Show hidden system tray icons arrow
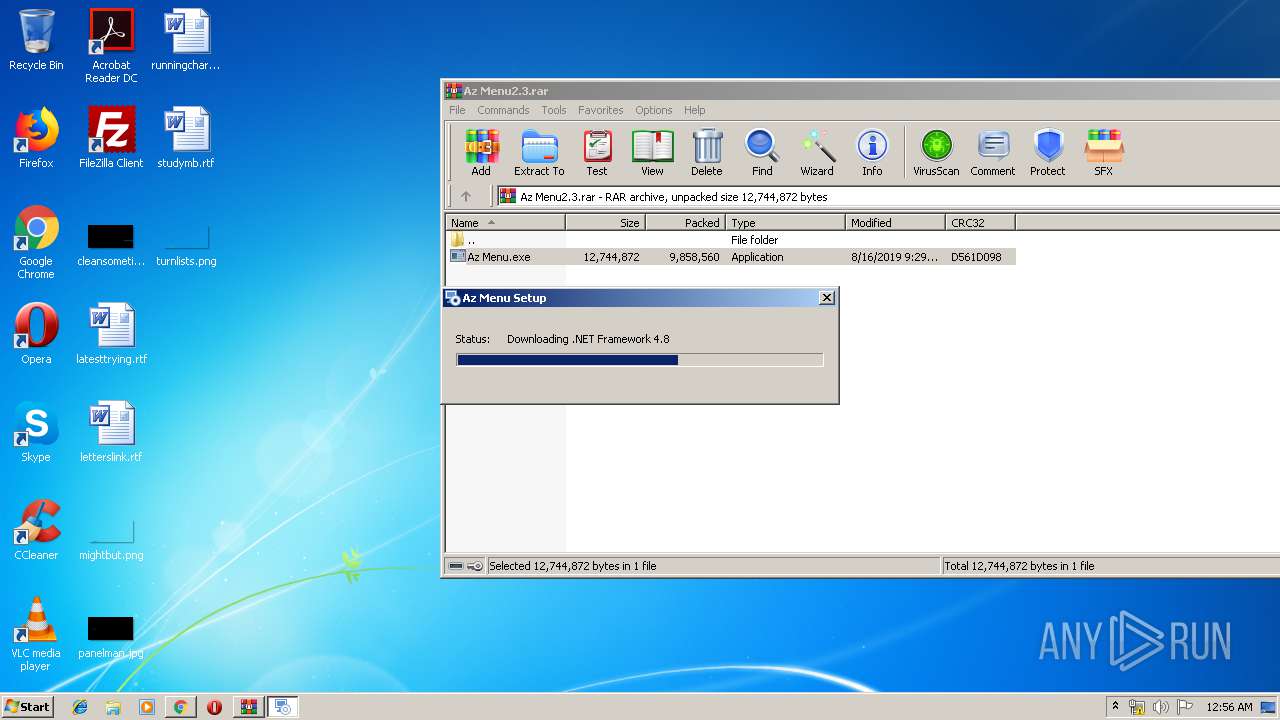Viewport: 1280px width, 720px height. click(1115, 707)
